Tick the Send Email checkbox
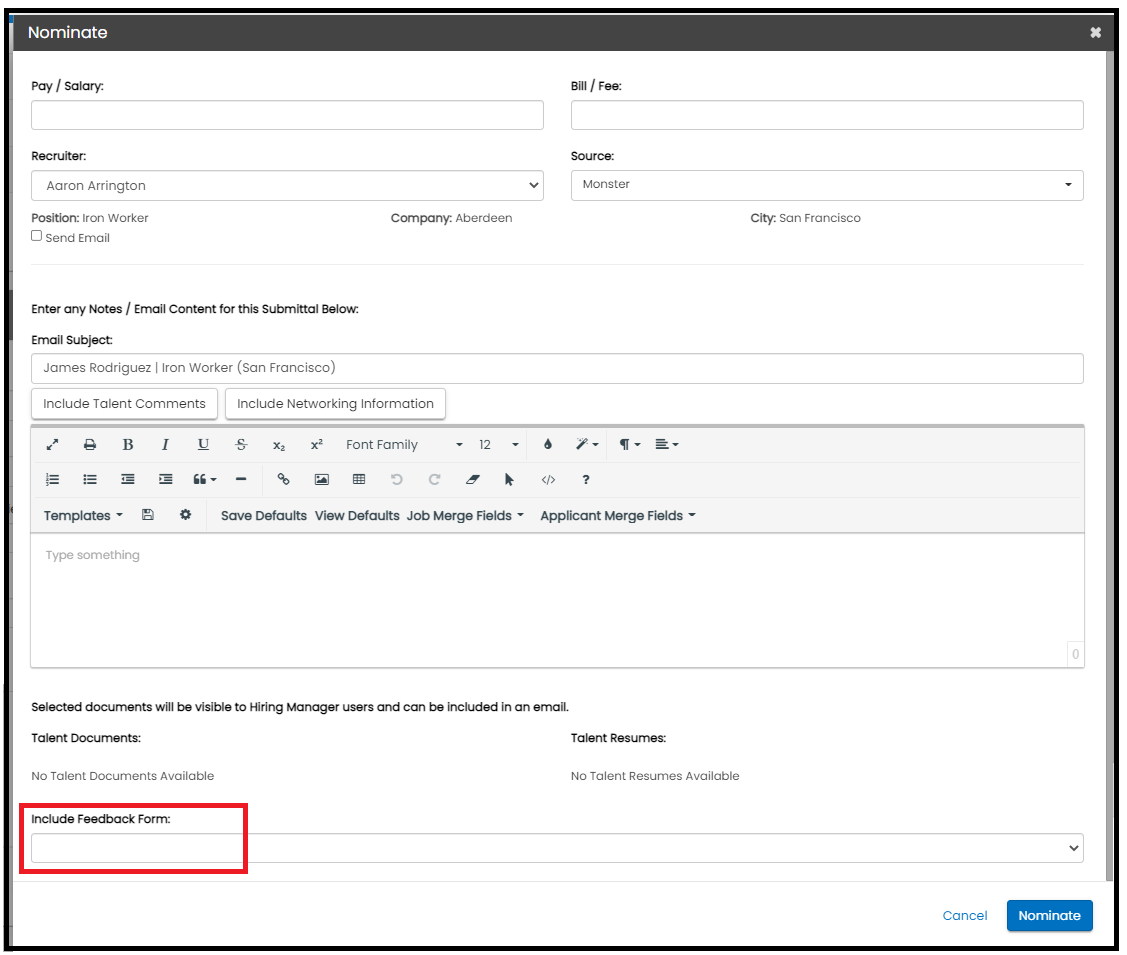Image resolution: width=1127 pixels, height=955 pixels. tap(37, 236)
